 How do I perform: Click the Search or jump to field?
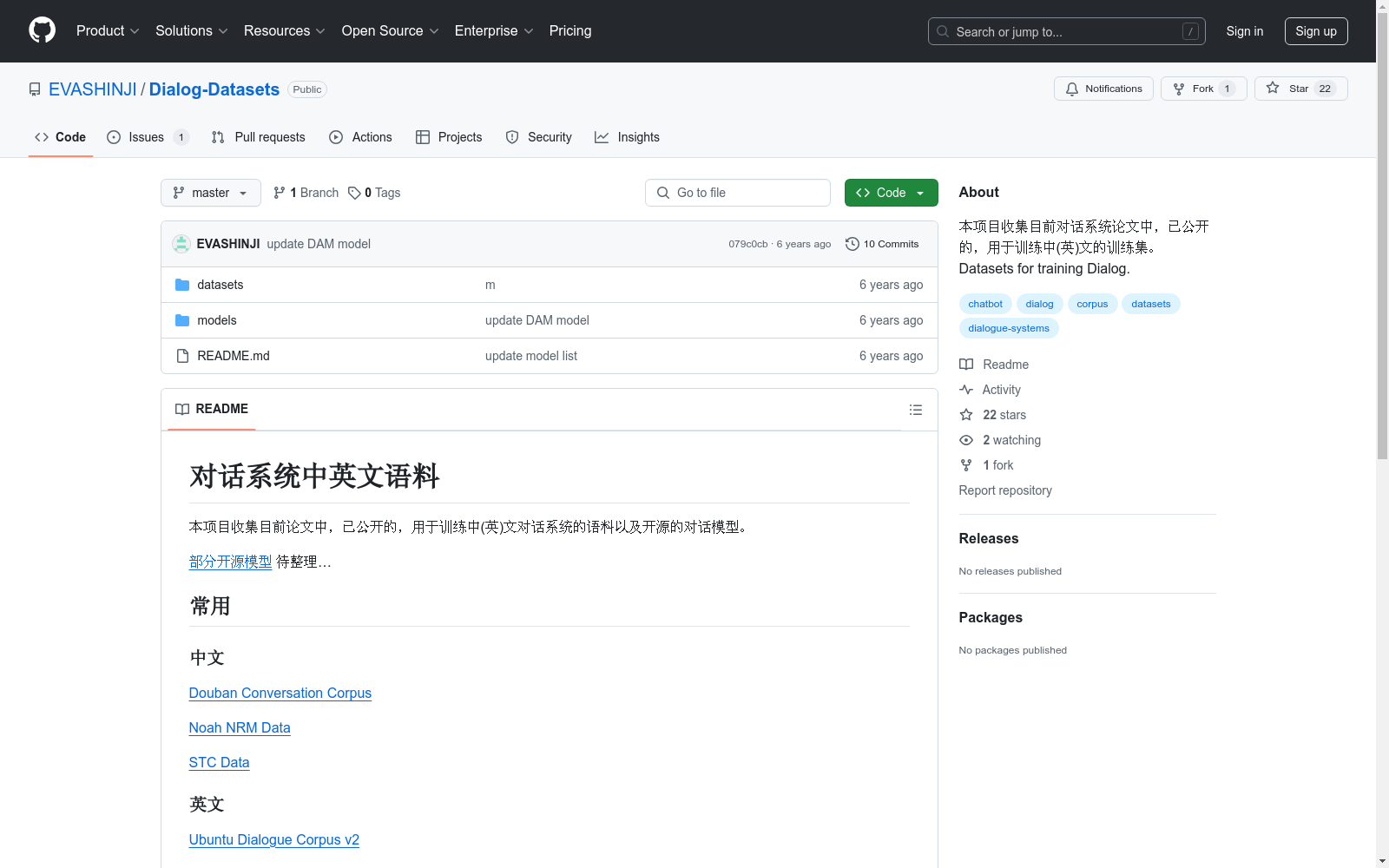[1067, 31]
